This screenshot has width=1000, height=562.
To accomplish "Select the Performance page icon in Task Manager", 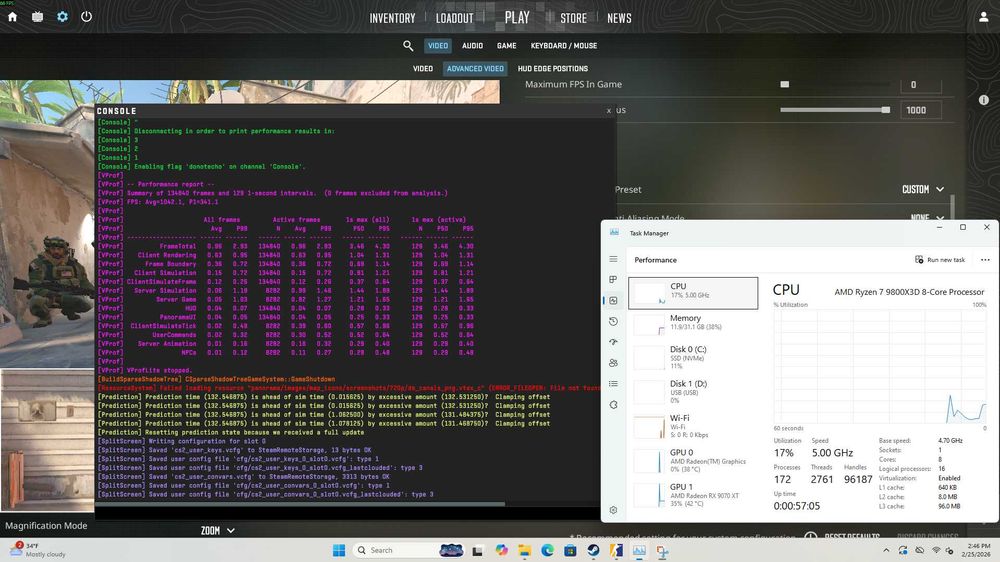I will 613,300.
